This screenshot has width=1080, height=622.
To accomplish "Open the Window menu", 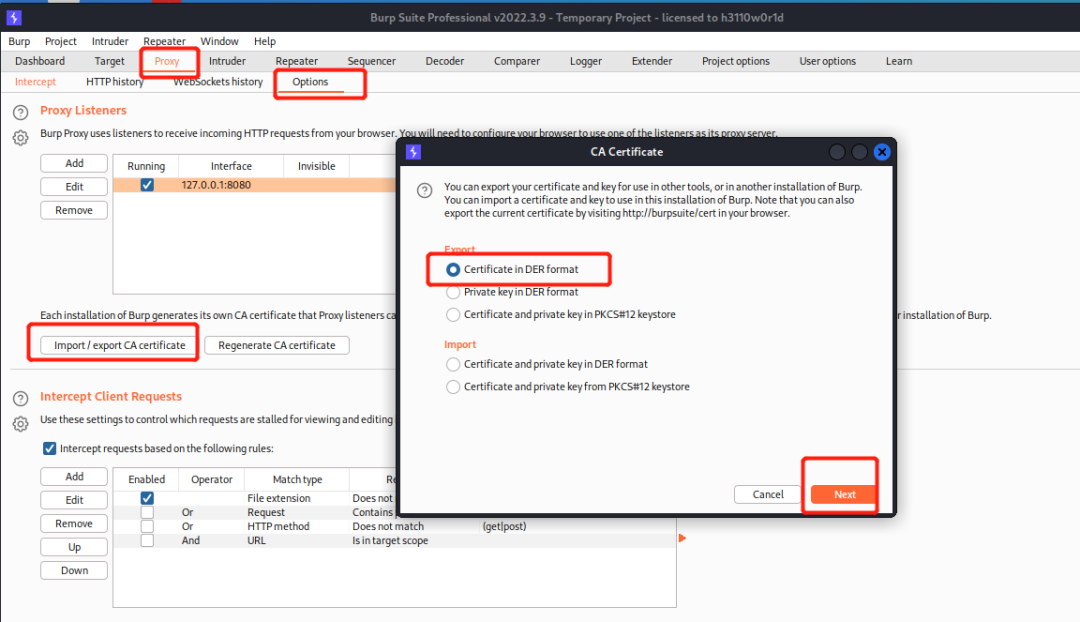I will pos(219,41).
